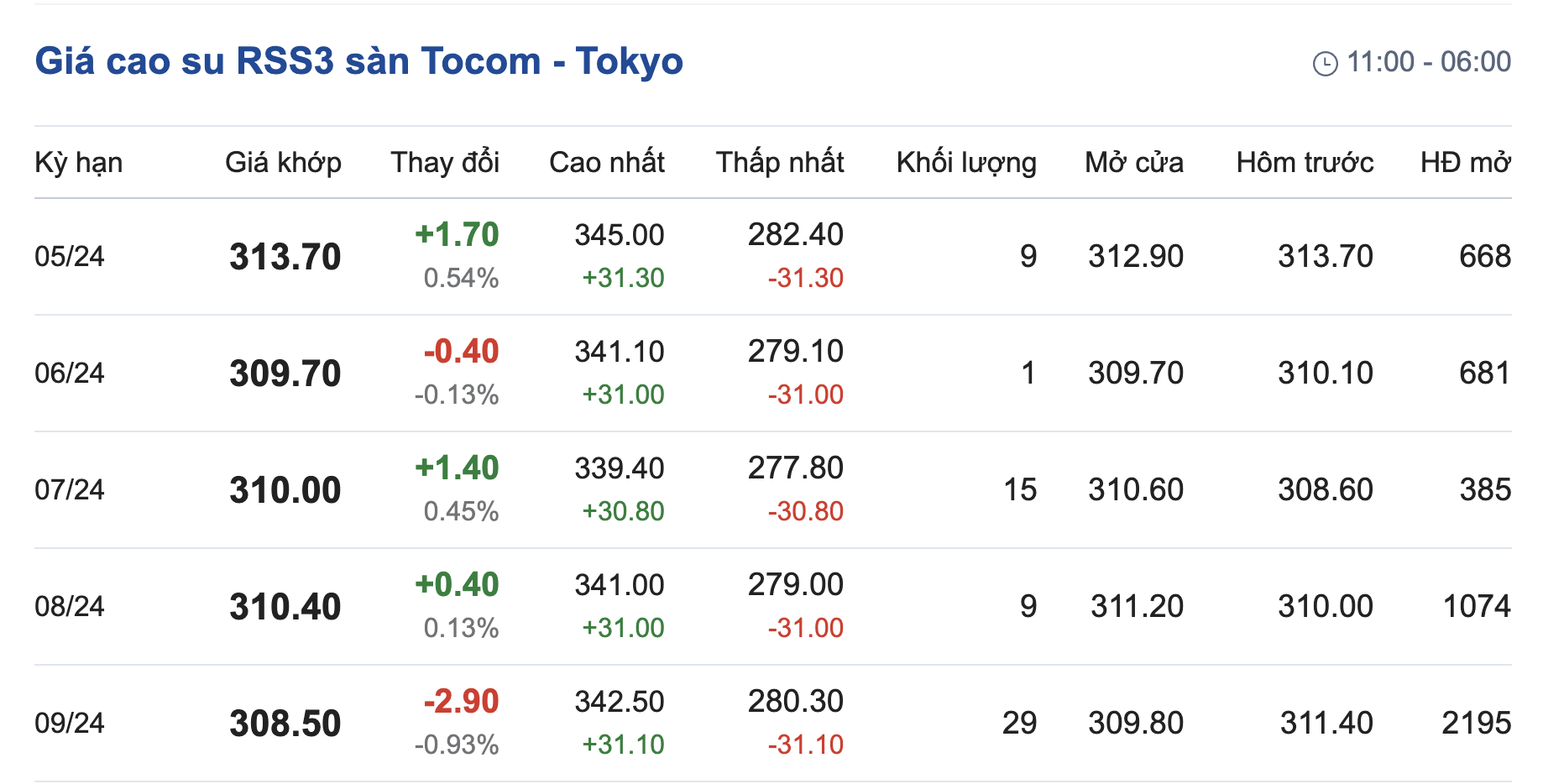
Task: Select the 05/24 contract row
Action: point(70,256)
